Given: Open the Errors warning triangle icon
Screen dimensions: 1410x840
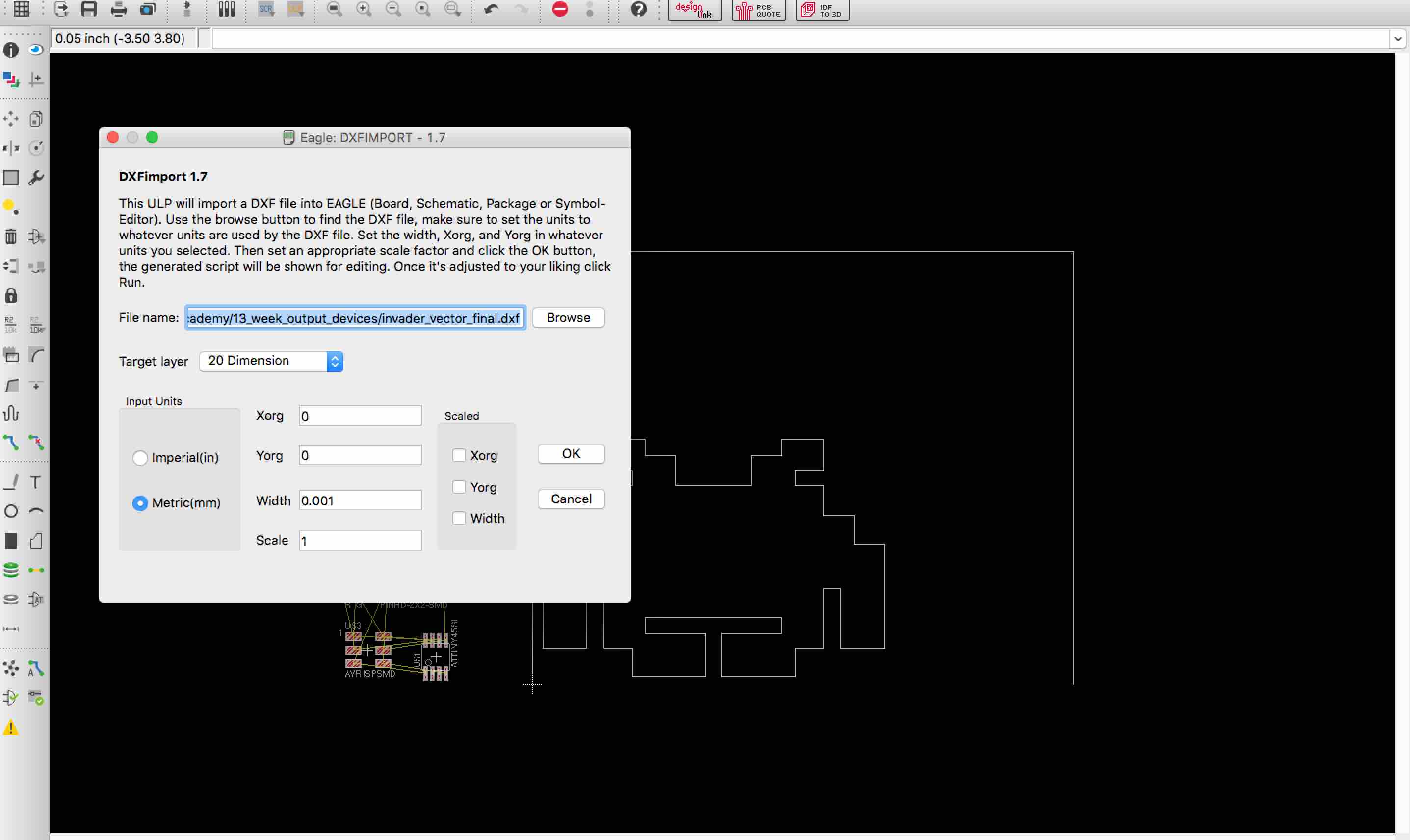Looking at the screenshot, I should point(11,727).
